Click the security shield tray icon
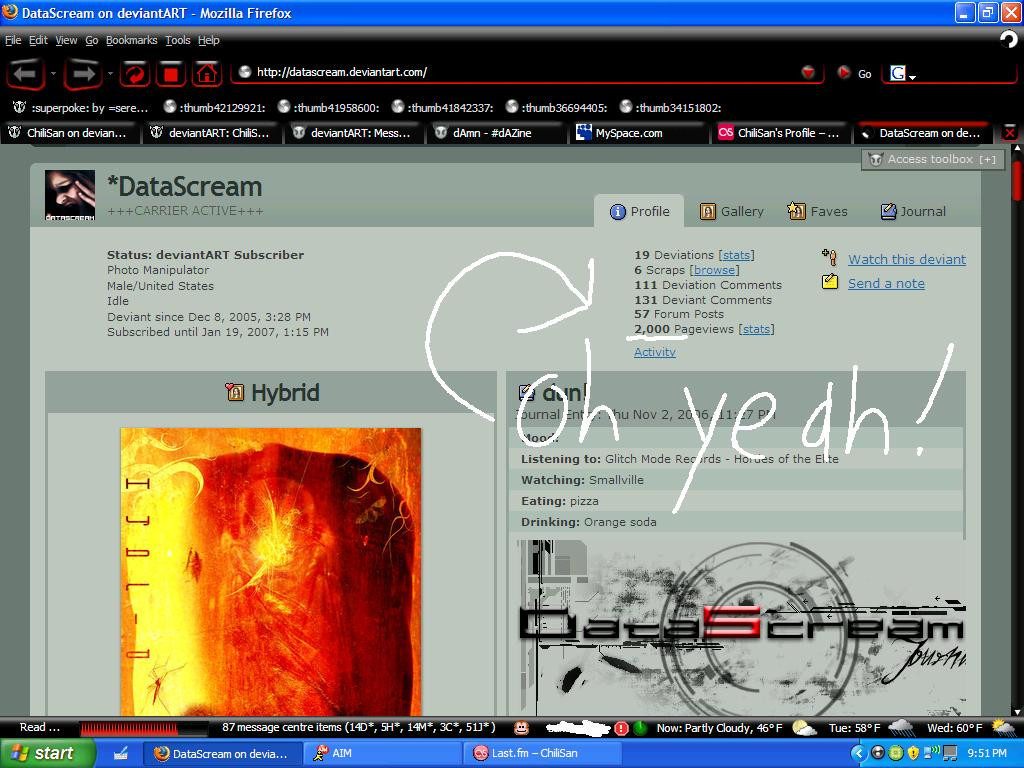The width and height of the screenshot is (1024, 768). coord(912,754)
